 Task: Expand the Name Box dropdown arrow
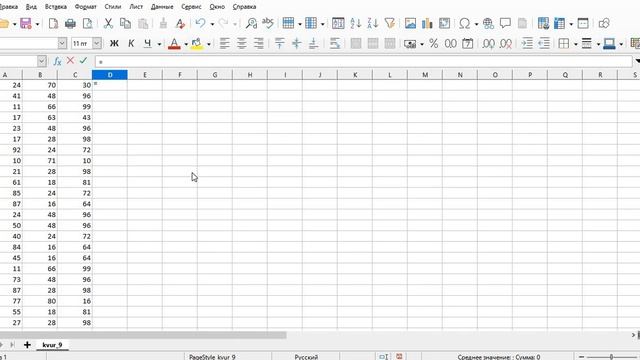(42, 61)
